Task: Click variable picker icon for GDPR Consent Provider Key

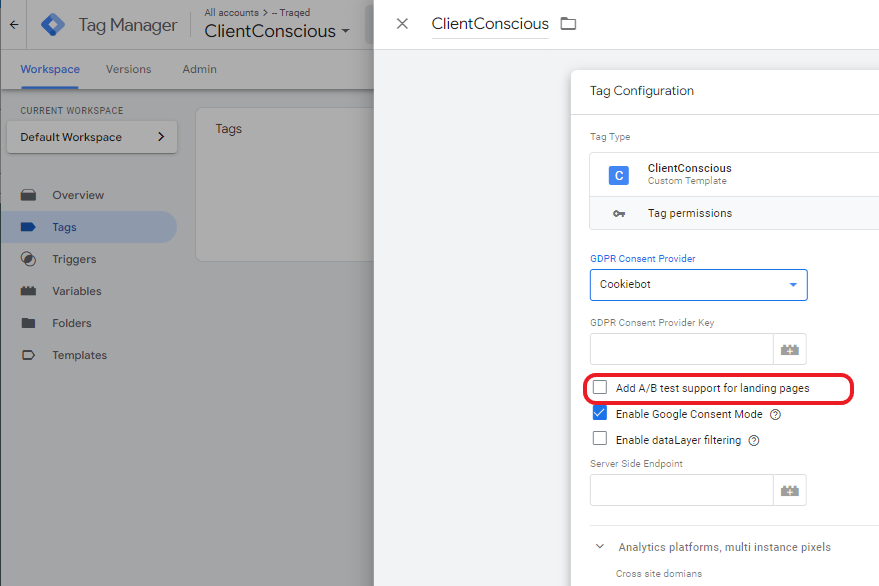Action: point(790,349)
